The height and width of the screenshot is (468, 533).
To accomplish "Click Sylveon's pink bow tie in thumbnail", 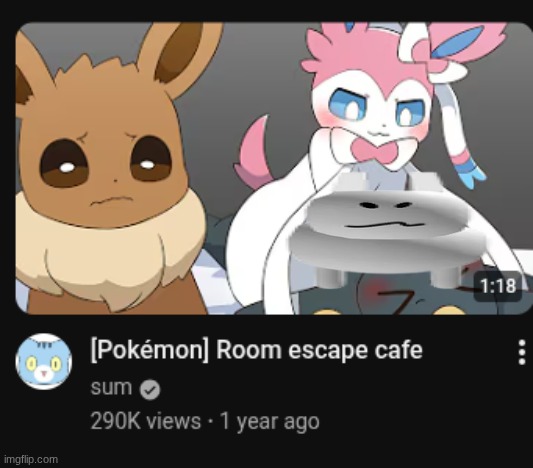I will tap(372, 150).
